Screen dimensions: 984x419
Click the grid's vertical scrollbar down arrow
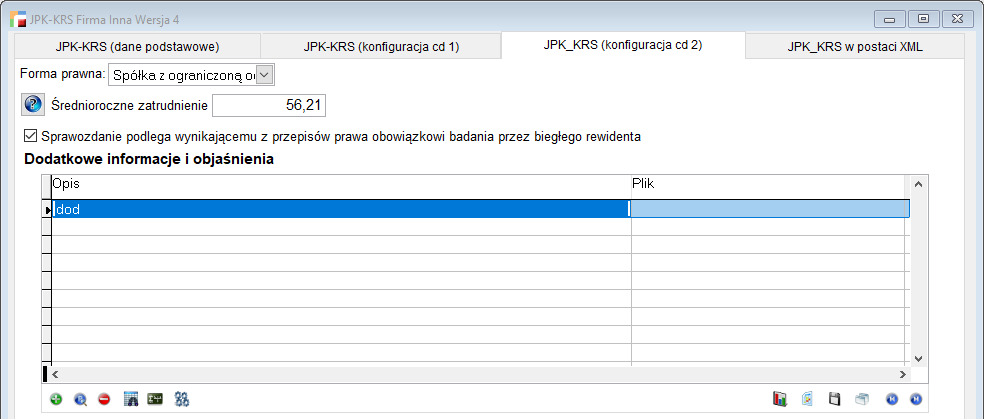pyautogui.click(x=919, y=357)
